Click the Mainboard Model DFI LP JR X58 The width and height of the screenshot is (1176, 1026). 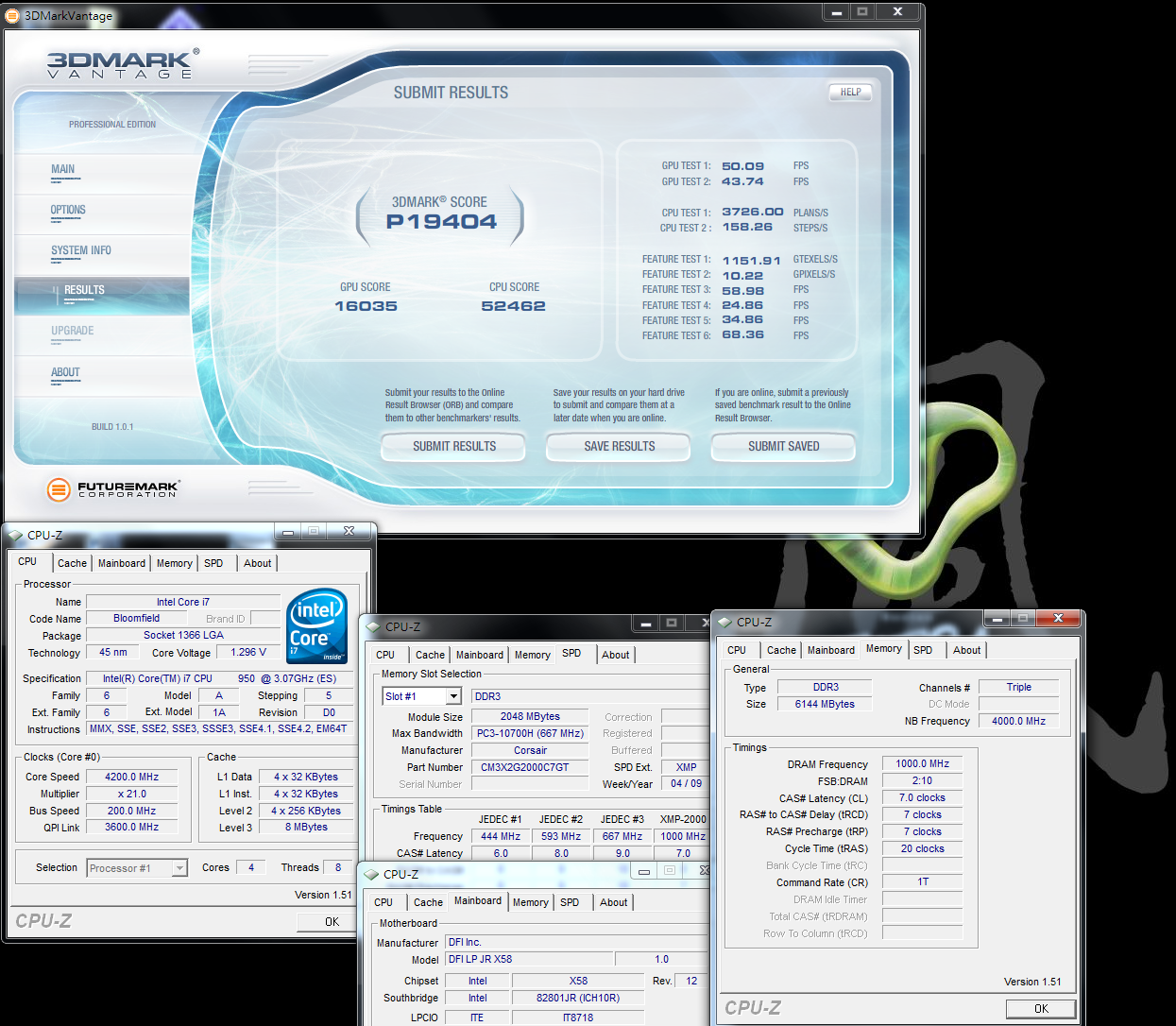coord(529,959)
